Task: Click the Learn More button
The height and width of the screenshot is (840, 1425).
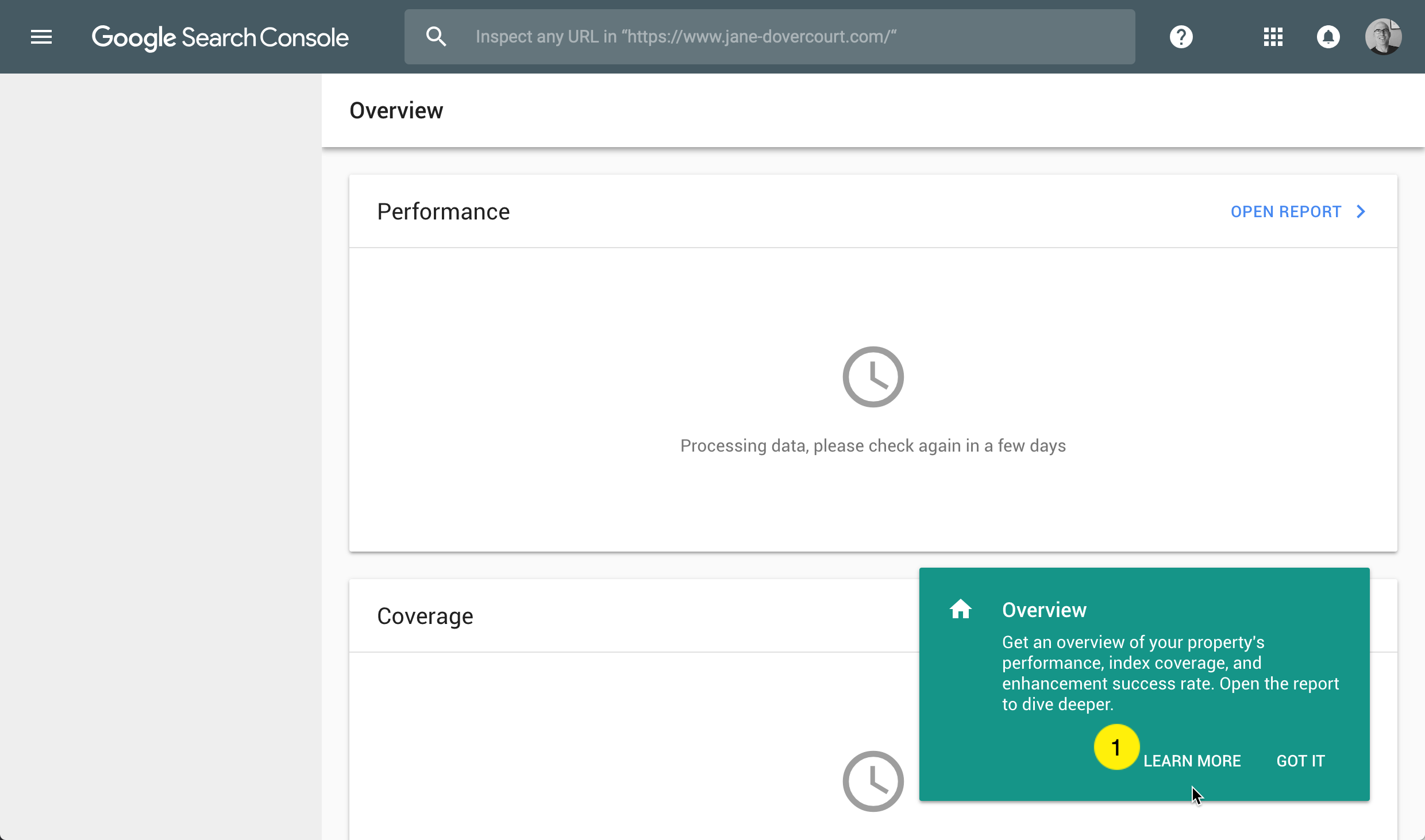Action: click(x=1192, y=761)
